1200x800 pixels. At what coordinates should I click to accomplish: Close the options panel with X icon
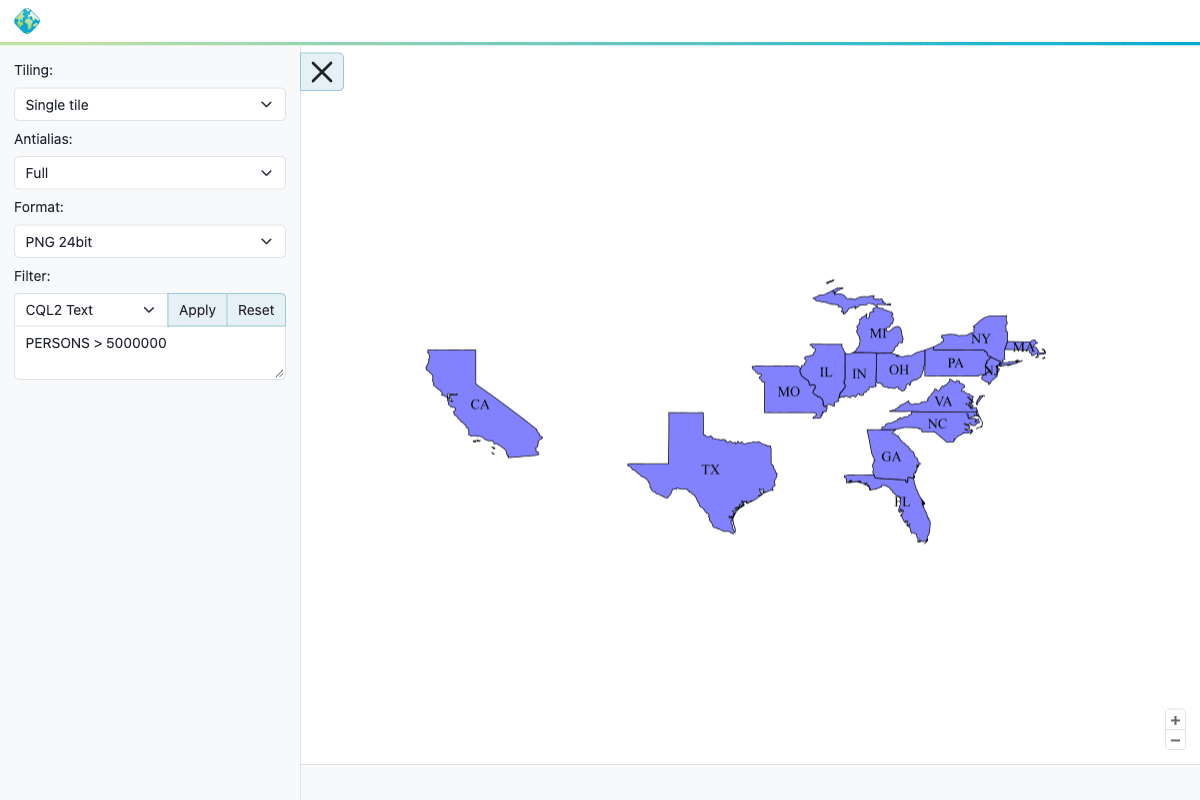click(322, 72)
